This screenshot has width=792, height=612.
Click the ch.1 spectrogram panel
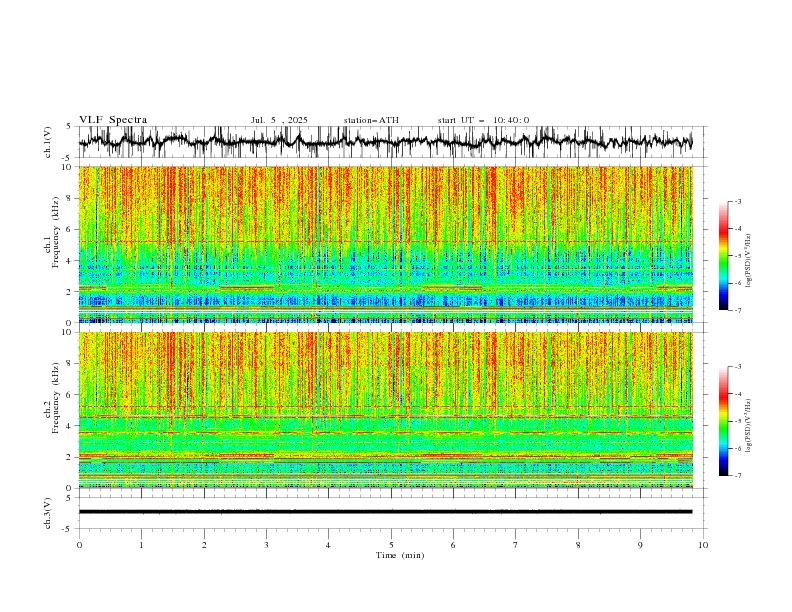[385, 244]
